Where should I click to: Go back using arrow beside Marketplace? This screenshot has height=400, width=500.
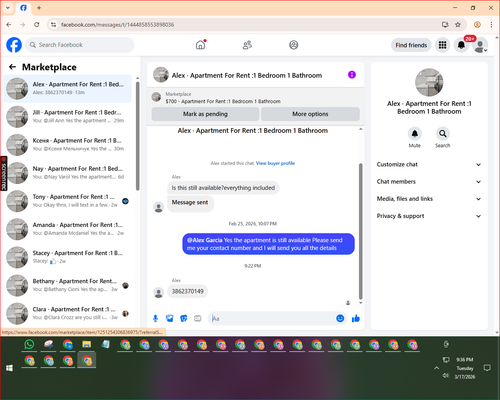(12, 67)
